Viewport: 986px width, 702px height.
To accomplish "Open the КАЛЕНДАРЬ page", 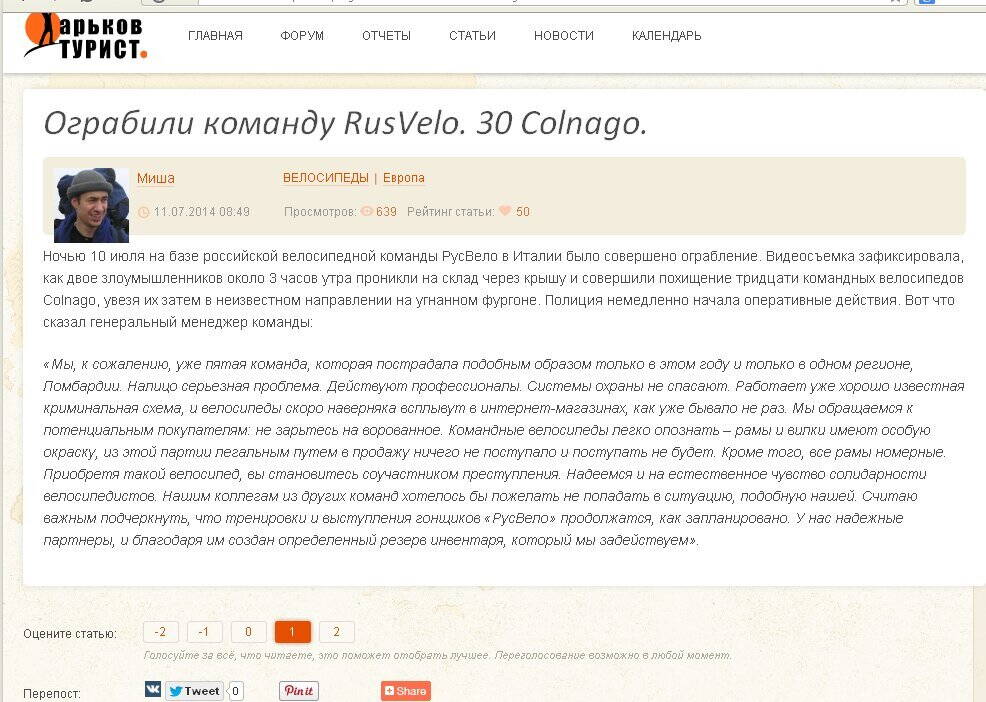I will 666,36.
